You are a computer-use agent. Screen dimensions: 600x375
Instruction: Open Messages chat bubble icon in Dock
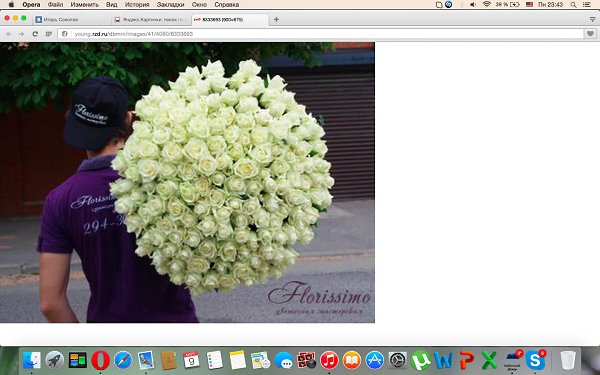tap(284, 360)
